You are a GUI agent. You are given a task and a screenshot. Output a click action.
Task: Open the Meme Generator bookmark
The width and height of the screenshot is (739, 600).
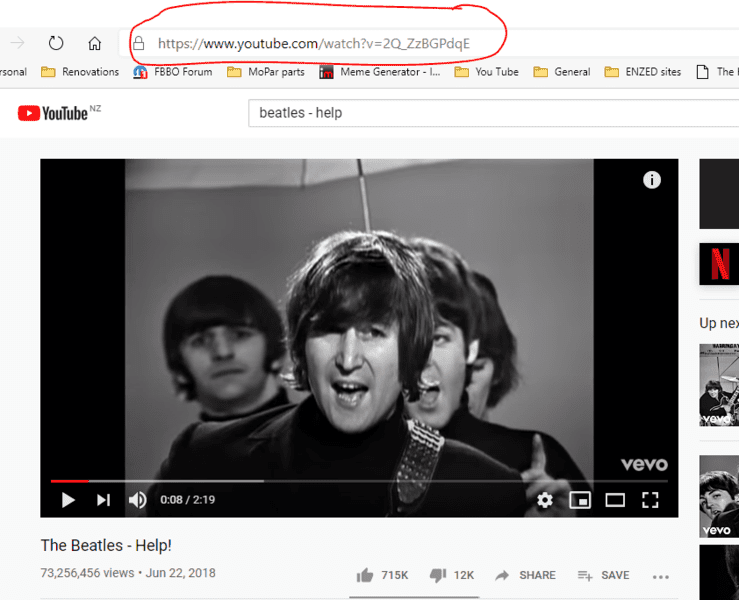coord(379,72)
